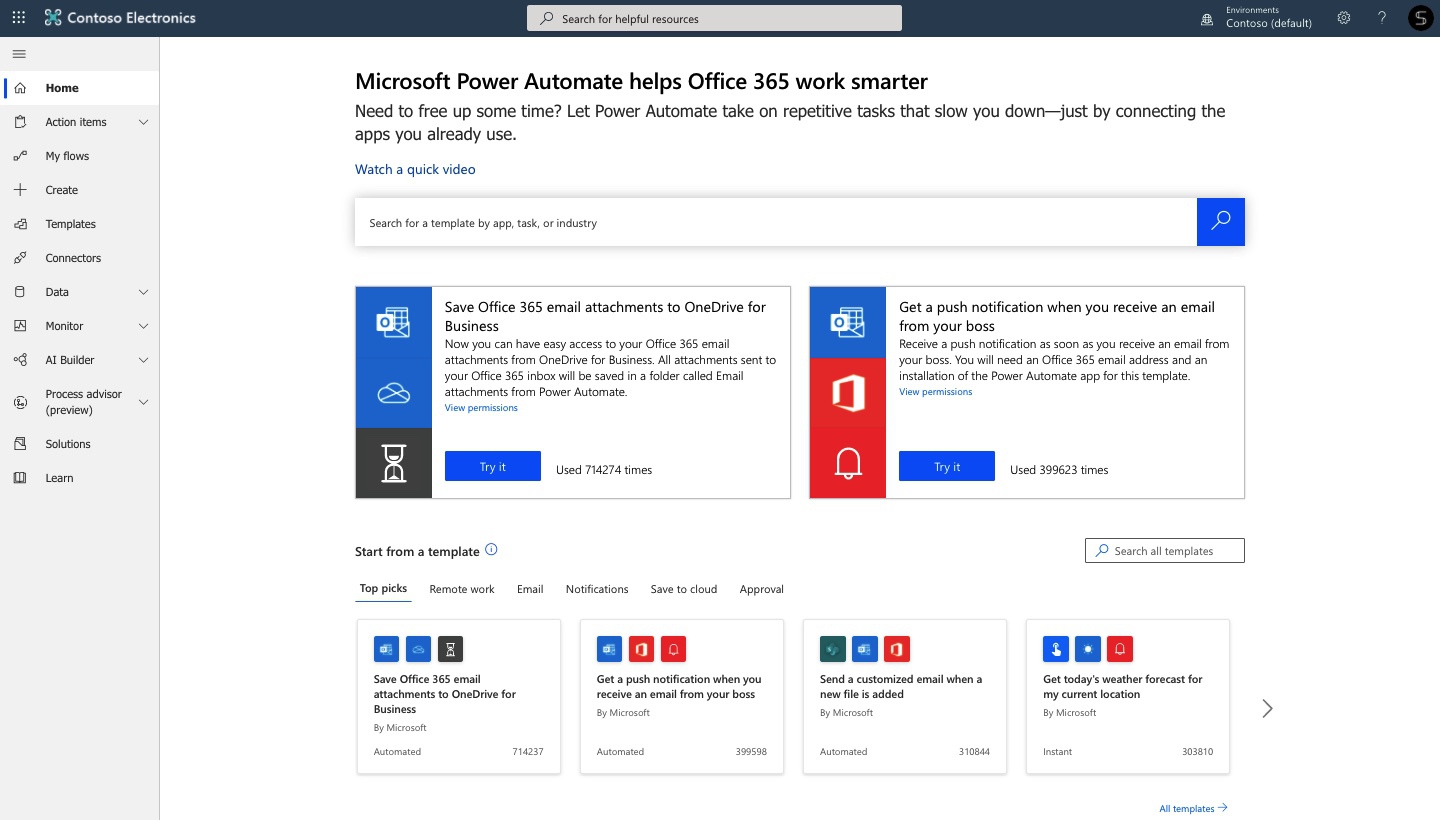This screenshot has height=820, width=1440.
Task: Click the AI Builder icon
Action: pyautogui.click(x=20, y=360)
